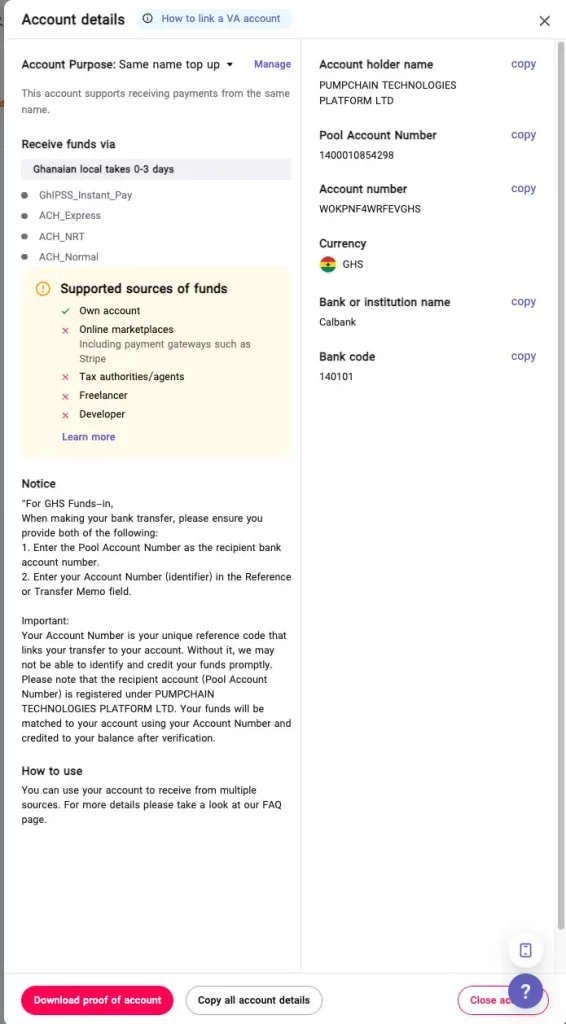Viewport: 566px width, 1024px height.
Task: Open the Manage link
Action: [272, 64]
